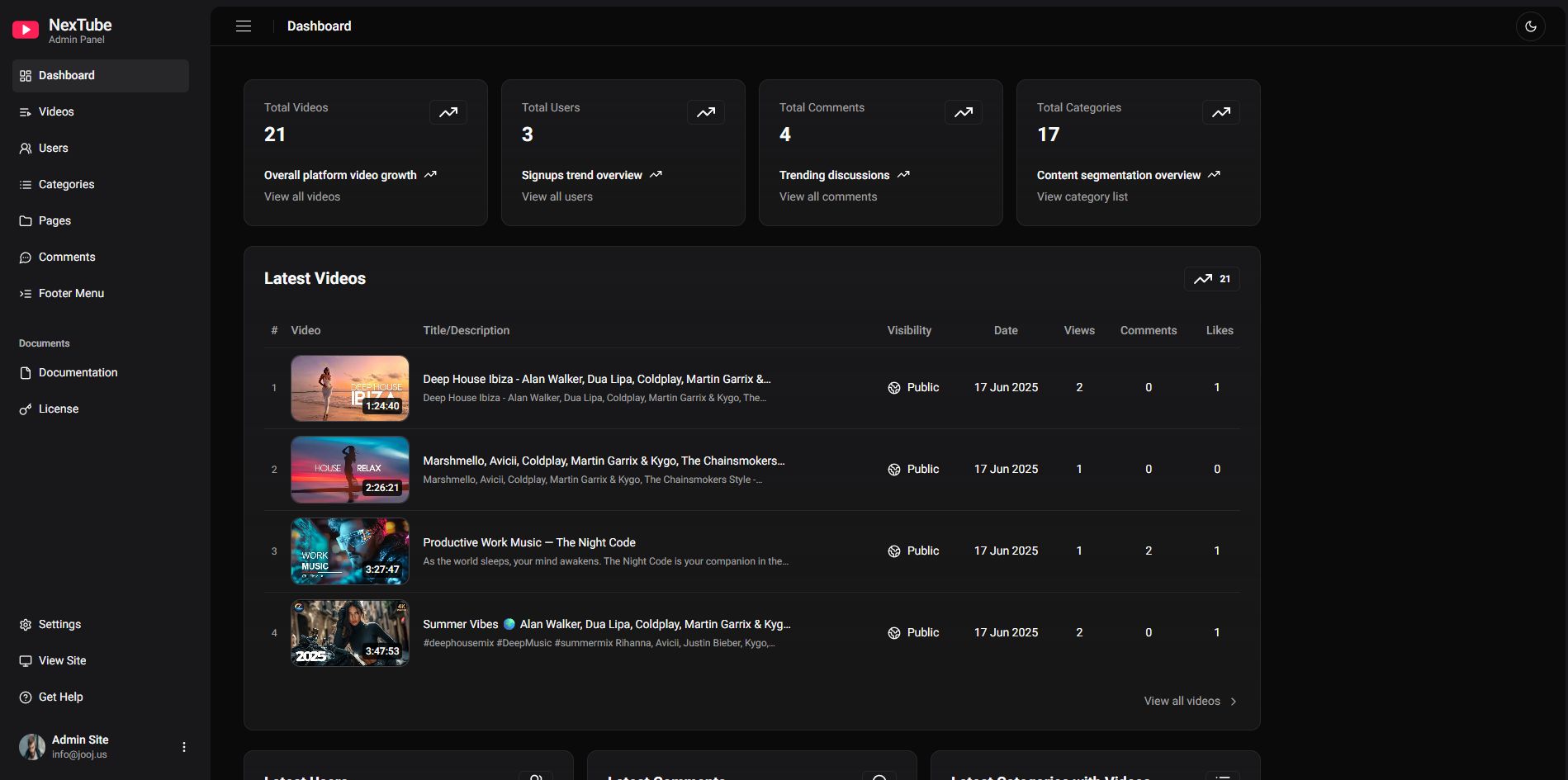
Task: Click the NexTube logo icon
Action: 26,31
